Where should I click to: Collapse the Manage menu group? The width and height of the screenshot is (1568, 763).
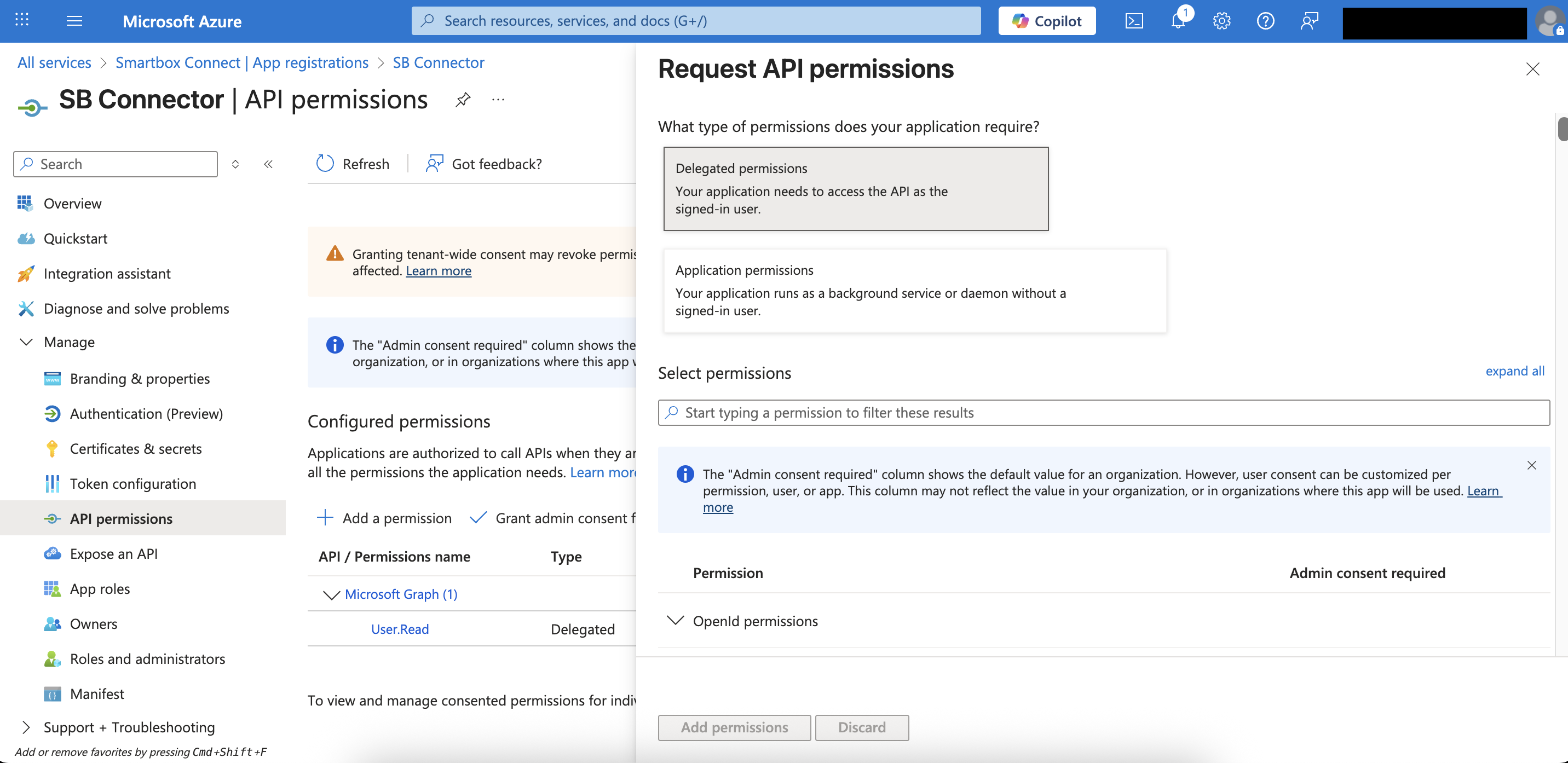click(x=27, y=342)
